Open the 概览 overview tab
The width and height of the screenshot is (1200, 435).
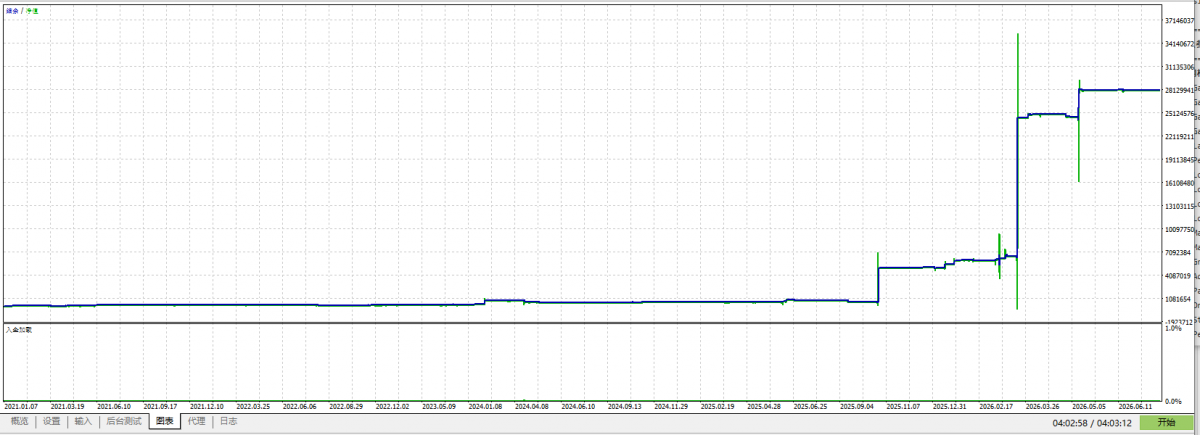(19, 421)
